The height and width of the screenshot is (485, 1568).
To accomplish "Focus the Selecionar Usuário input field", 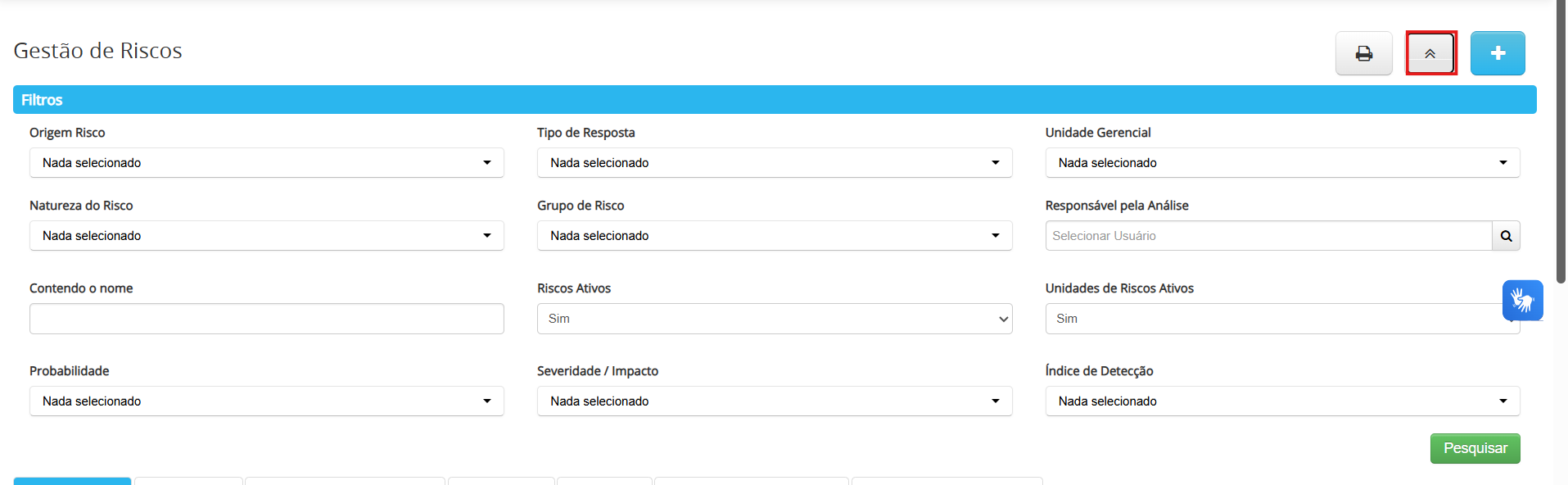I will click(1268, 236).
